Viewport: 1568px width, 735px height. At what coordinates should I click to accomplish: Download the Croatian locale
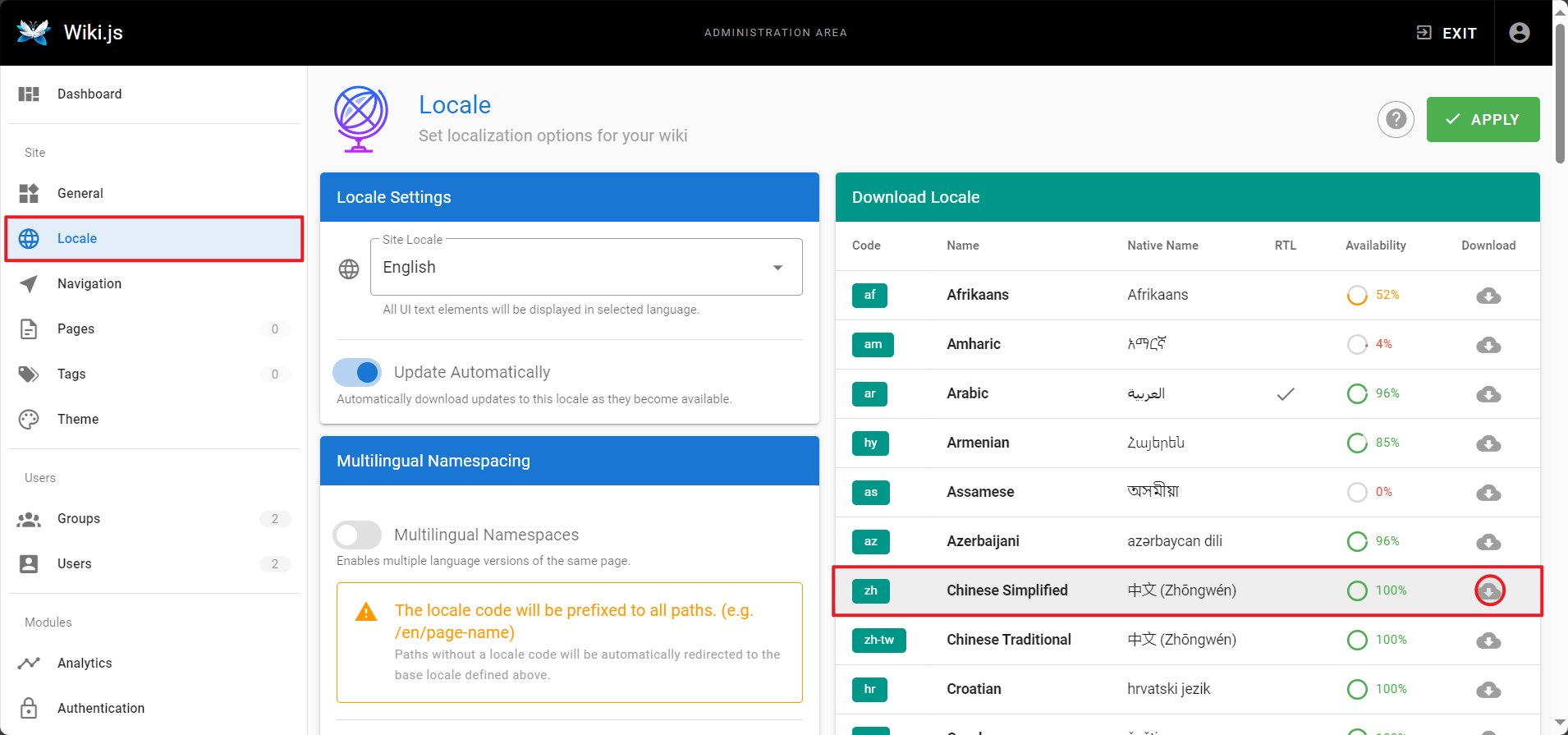[x=1488, y=690]
